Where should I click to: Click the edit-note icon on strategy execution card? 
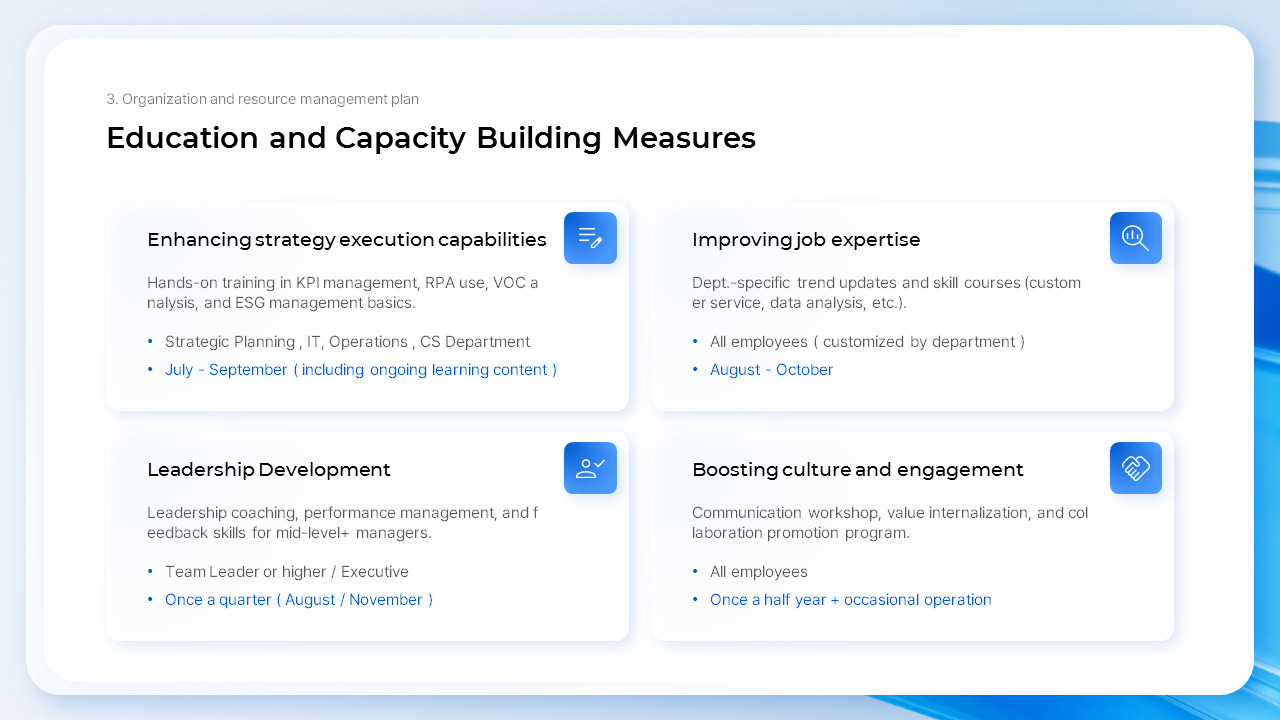point(590,238)
